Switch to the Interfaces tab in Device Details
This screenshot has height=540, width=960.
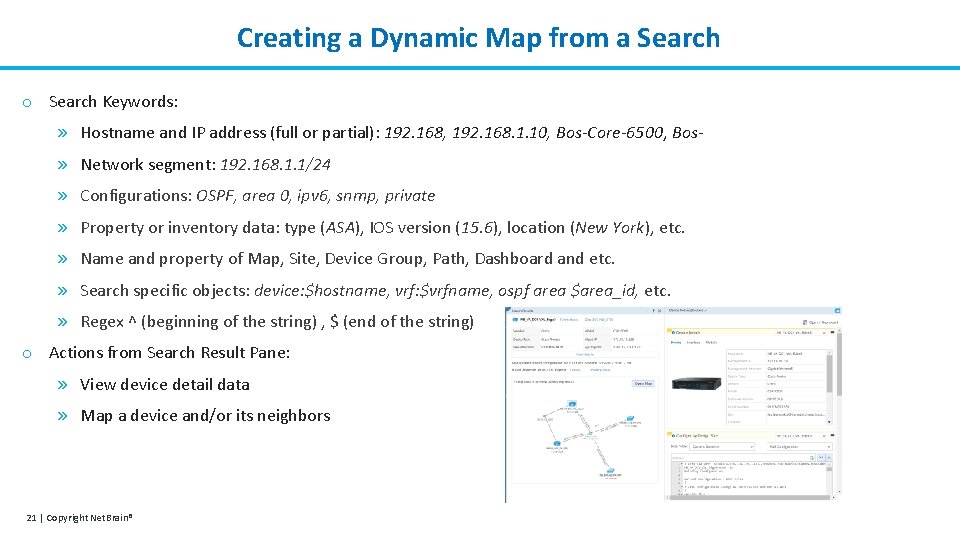[694, 342]
